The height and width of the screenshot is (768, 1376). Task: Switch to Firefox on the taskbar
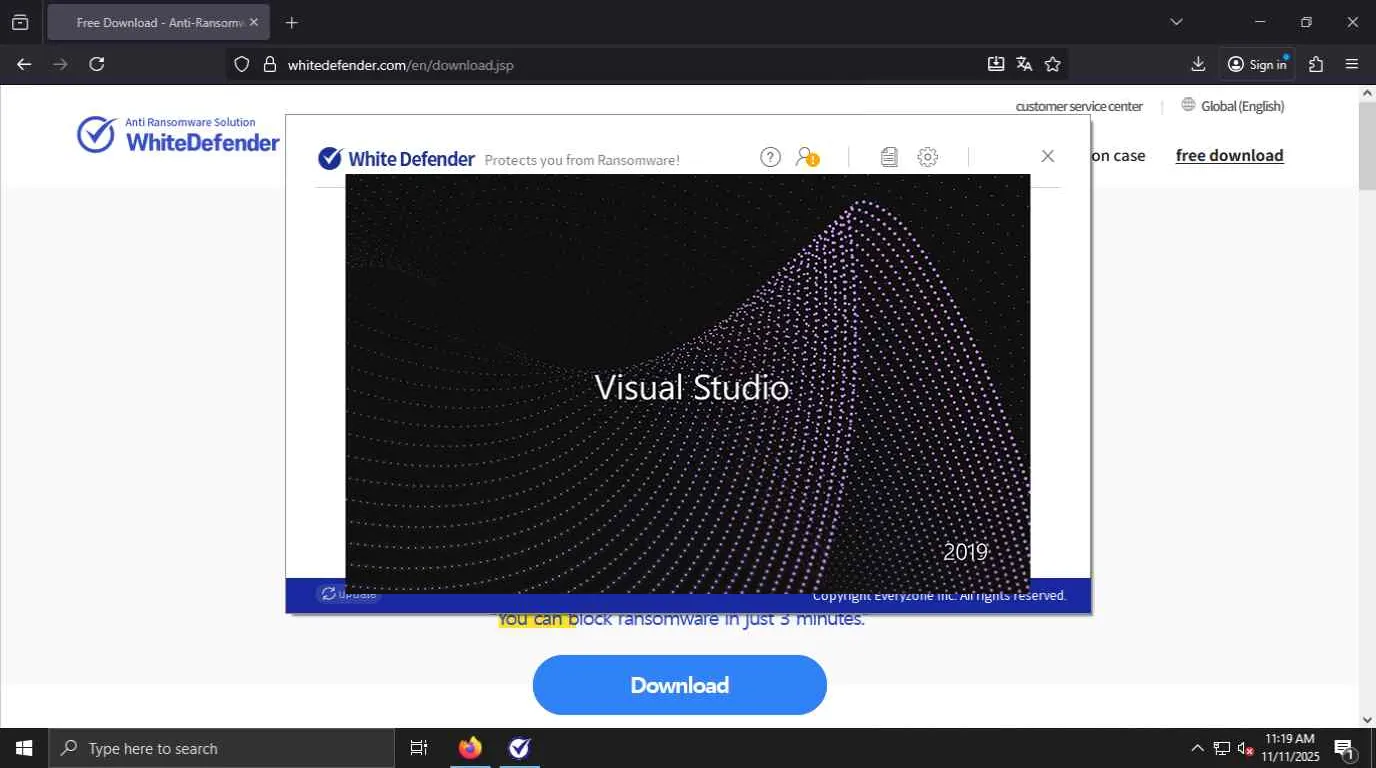[470, 748]
